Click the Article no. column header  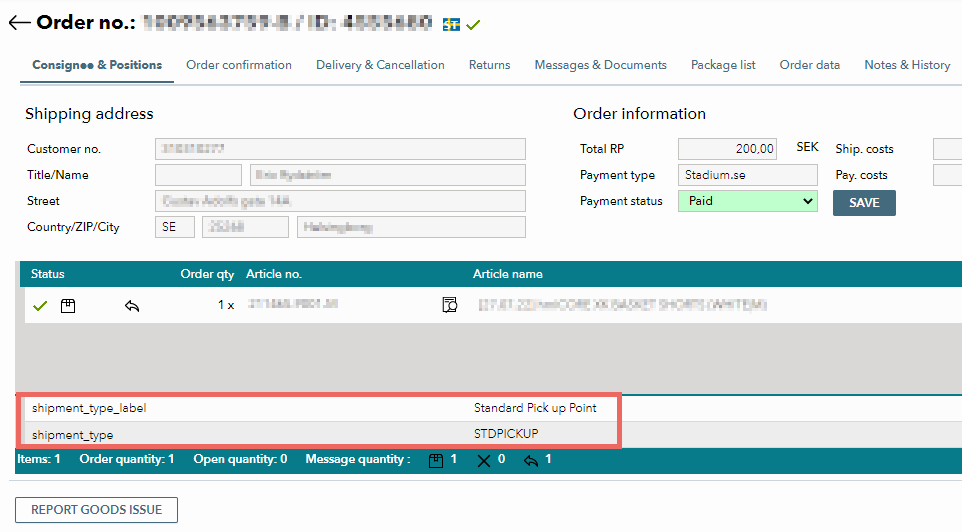(x=274, y=274)
